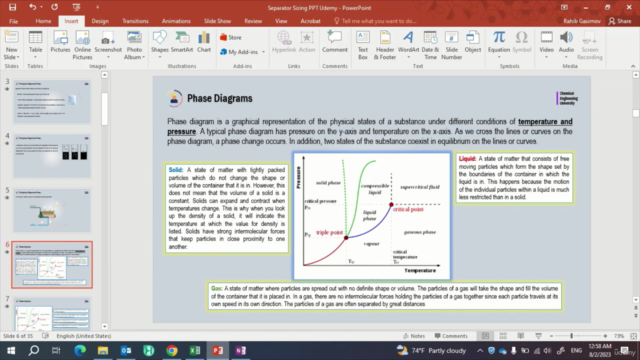The height and width of the screenshot is (360, 640).
Task: Open Online Pictures
Action: click(x=82, y=45)
